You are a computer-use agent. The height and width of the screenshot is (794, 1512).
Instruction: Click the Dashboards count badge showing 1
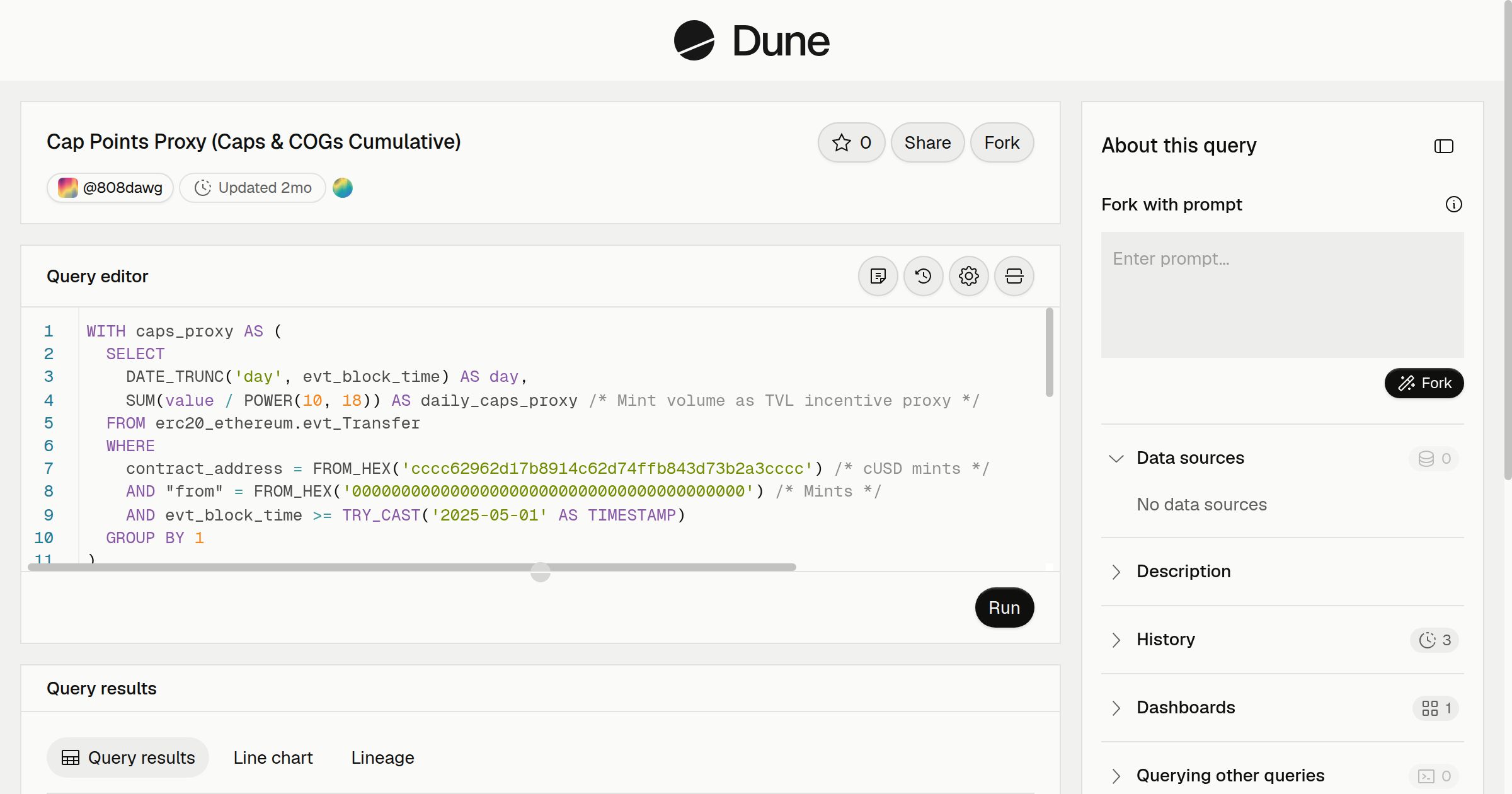1436,708
